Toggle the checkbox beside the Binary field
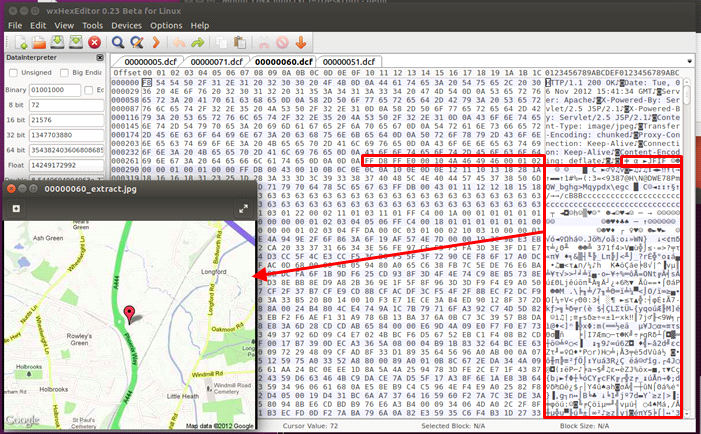This screenshot has height=434, width=701. click(x=88, y=90)
